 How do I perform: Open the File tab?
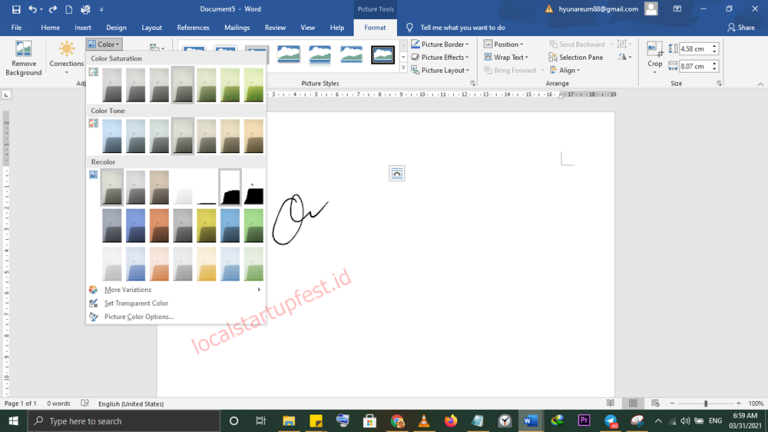pyautogui.click(x=16, y=27)
